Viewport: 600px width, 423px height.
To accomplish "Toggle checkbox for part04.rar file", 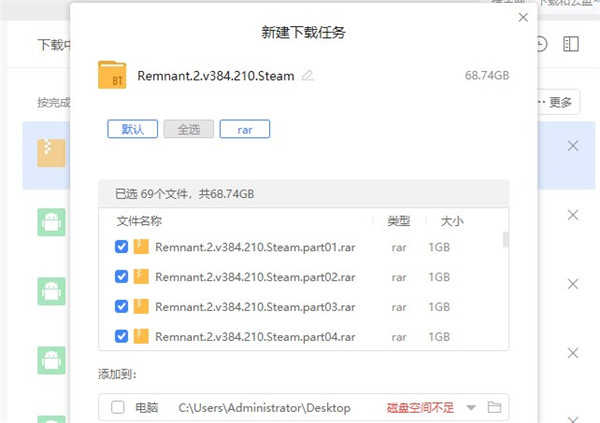I will point(122,335).
